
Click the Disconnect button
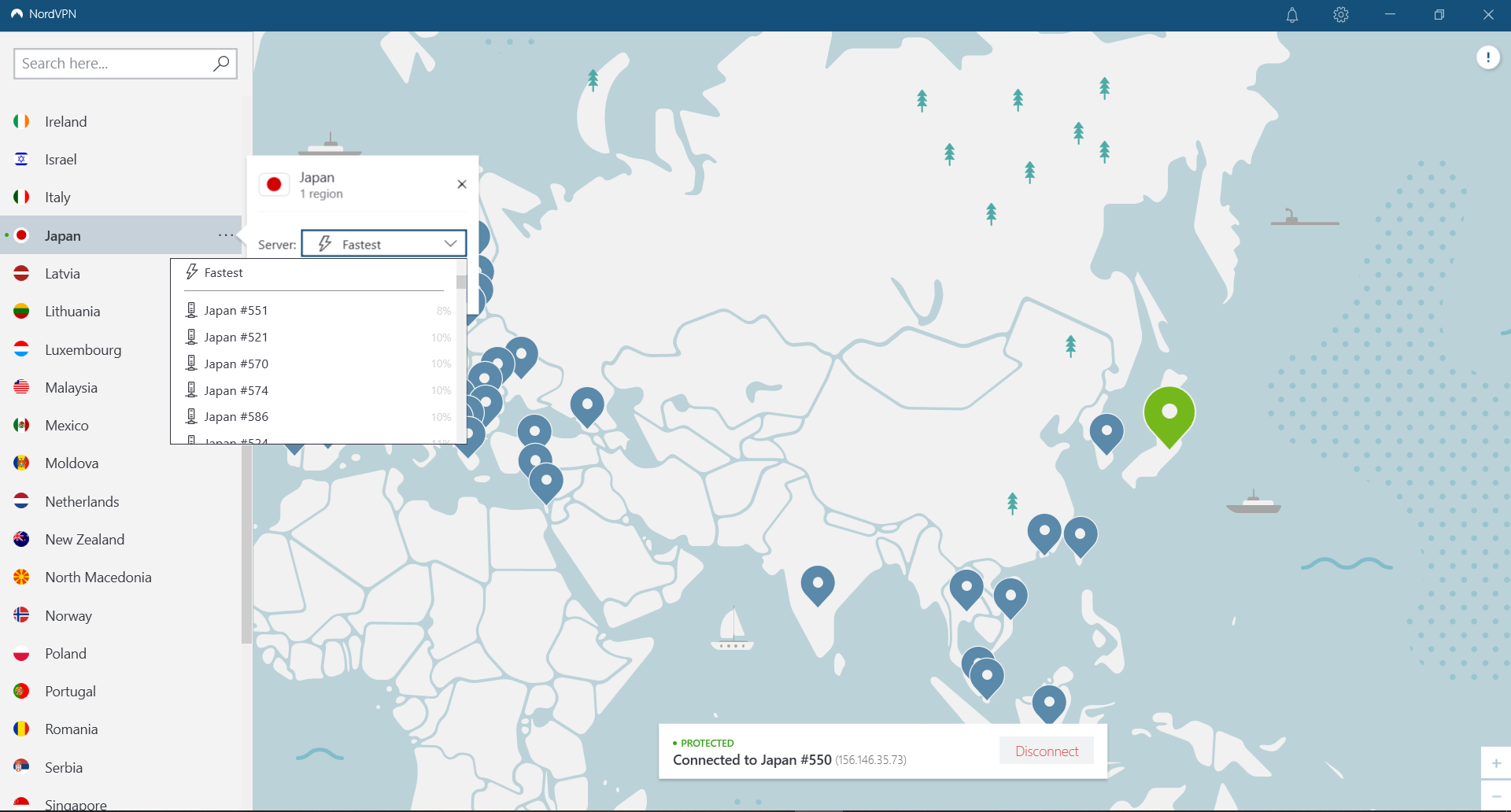1047,751
